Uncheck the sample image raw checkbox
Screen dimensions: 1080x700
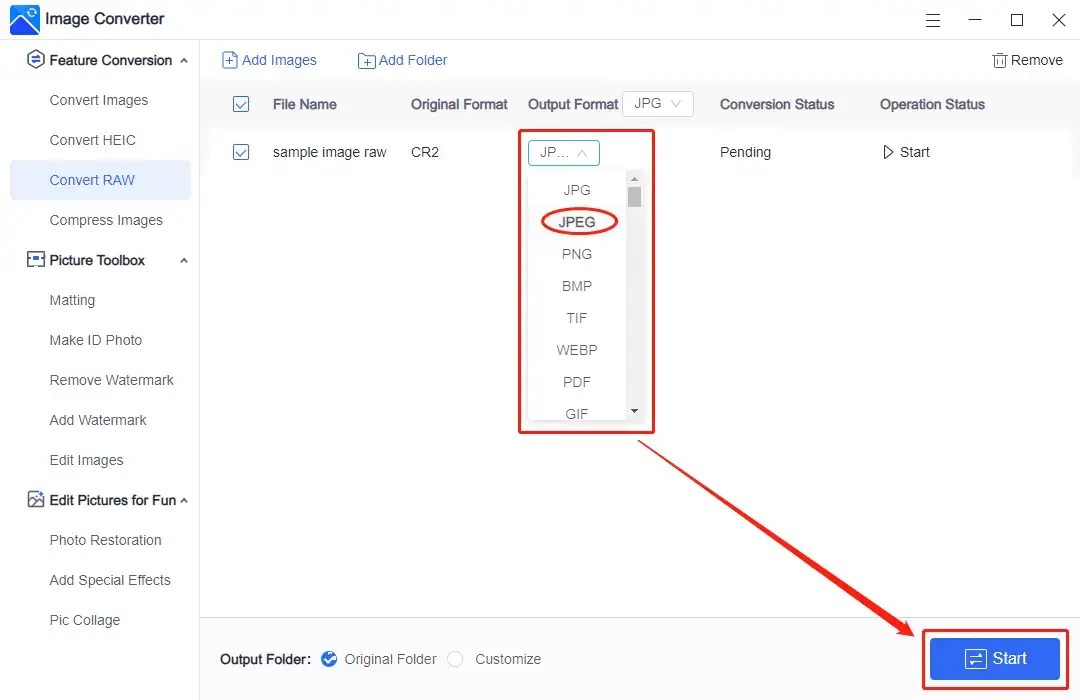click(x=243, y=152)
